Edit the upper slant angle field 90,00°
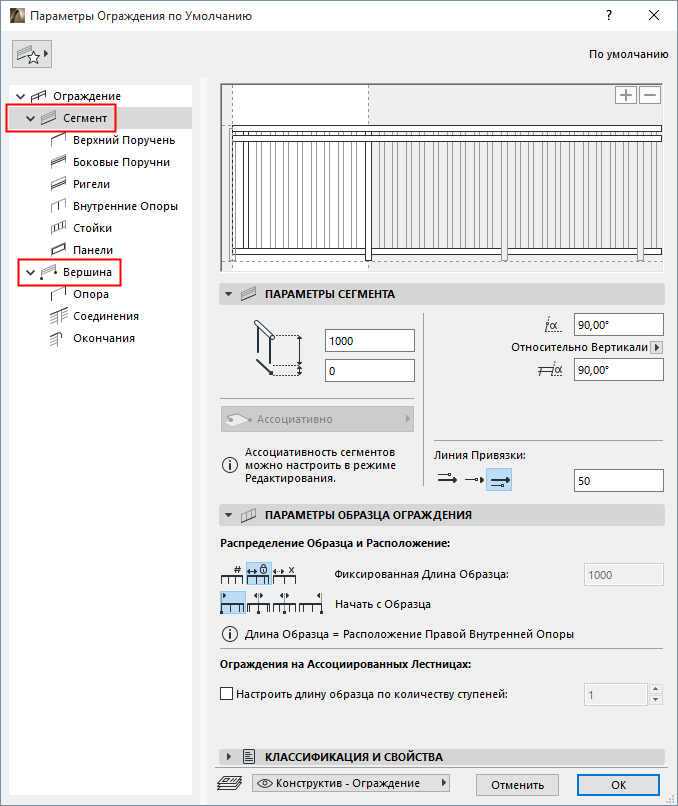The width and height of the screenshot is (678, 806). coord(618,325)
